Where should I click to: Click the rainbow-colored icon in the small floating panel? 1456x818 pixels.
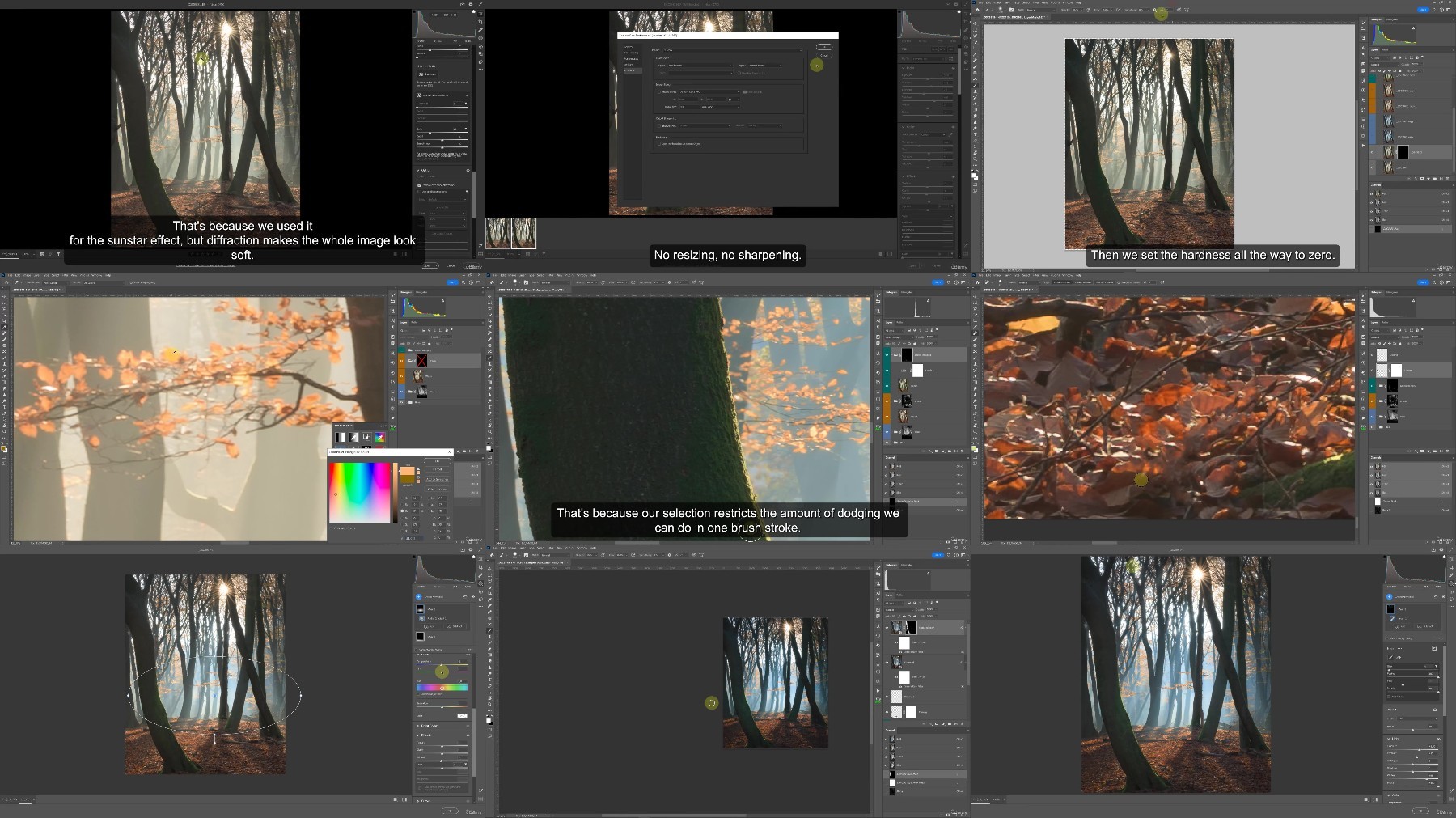point(380,437)
